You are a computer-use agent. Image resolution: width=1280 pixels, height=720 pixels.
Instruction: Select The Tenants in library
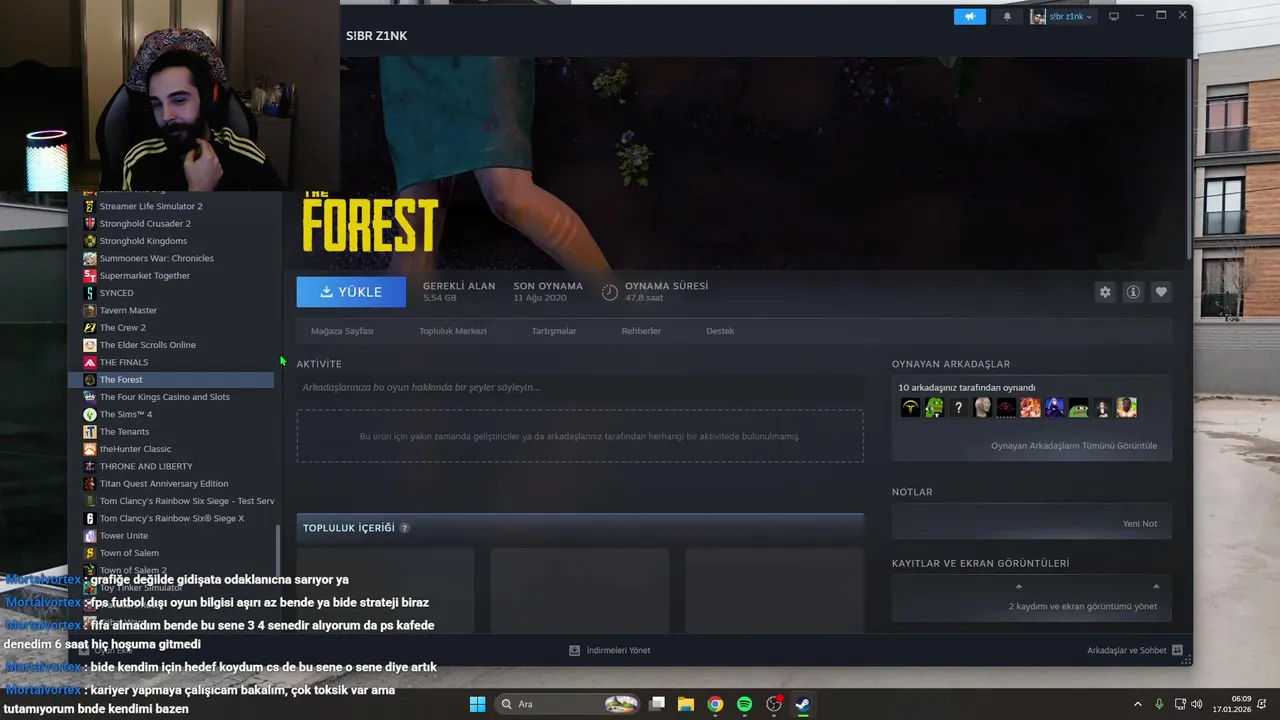[124, 432]
